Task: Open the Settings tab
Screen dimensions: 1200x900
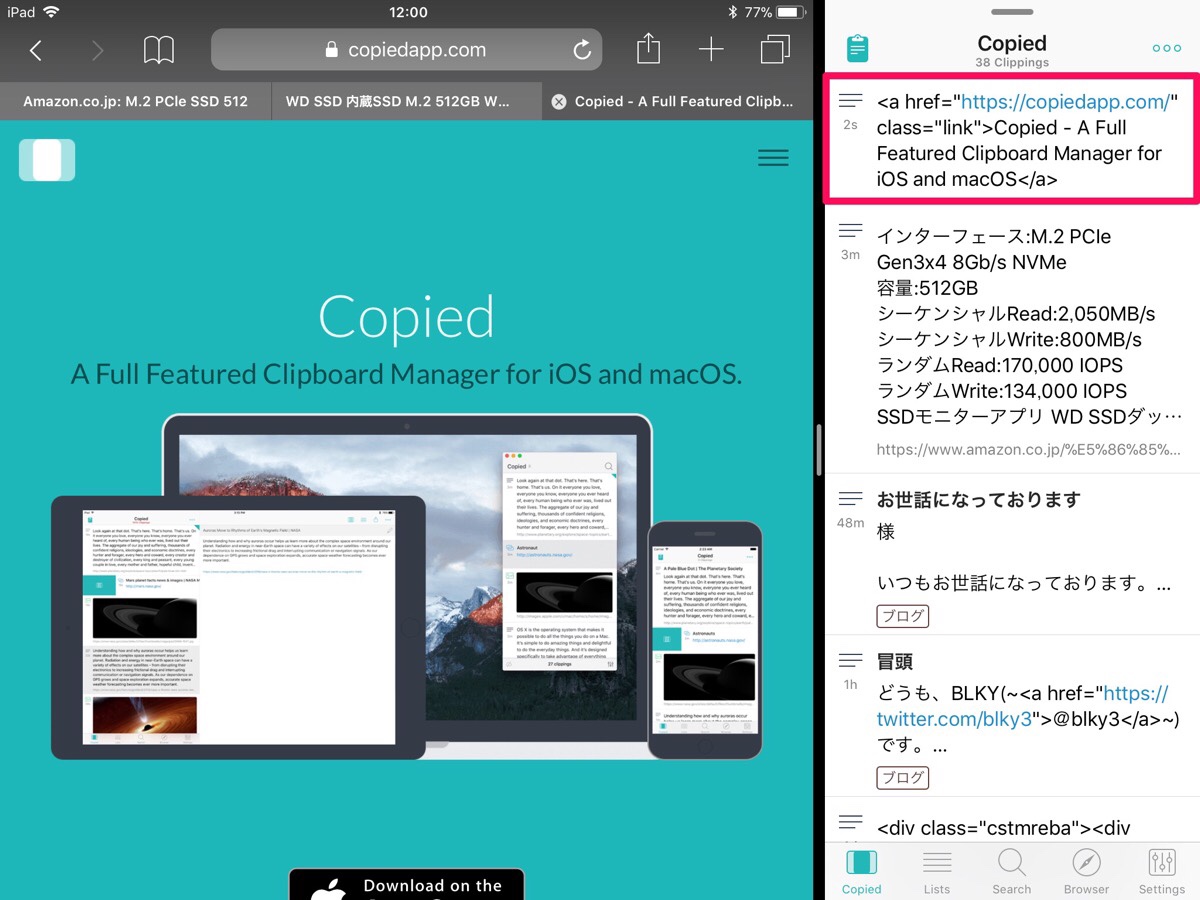Action: click(1162, 872)
